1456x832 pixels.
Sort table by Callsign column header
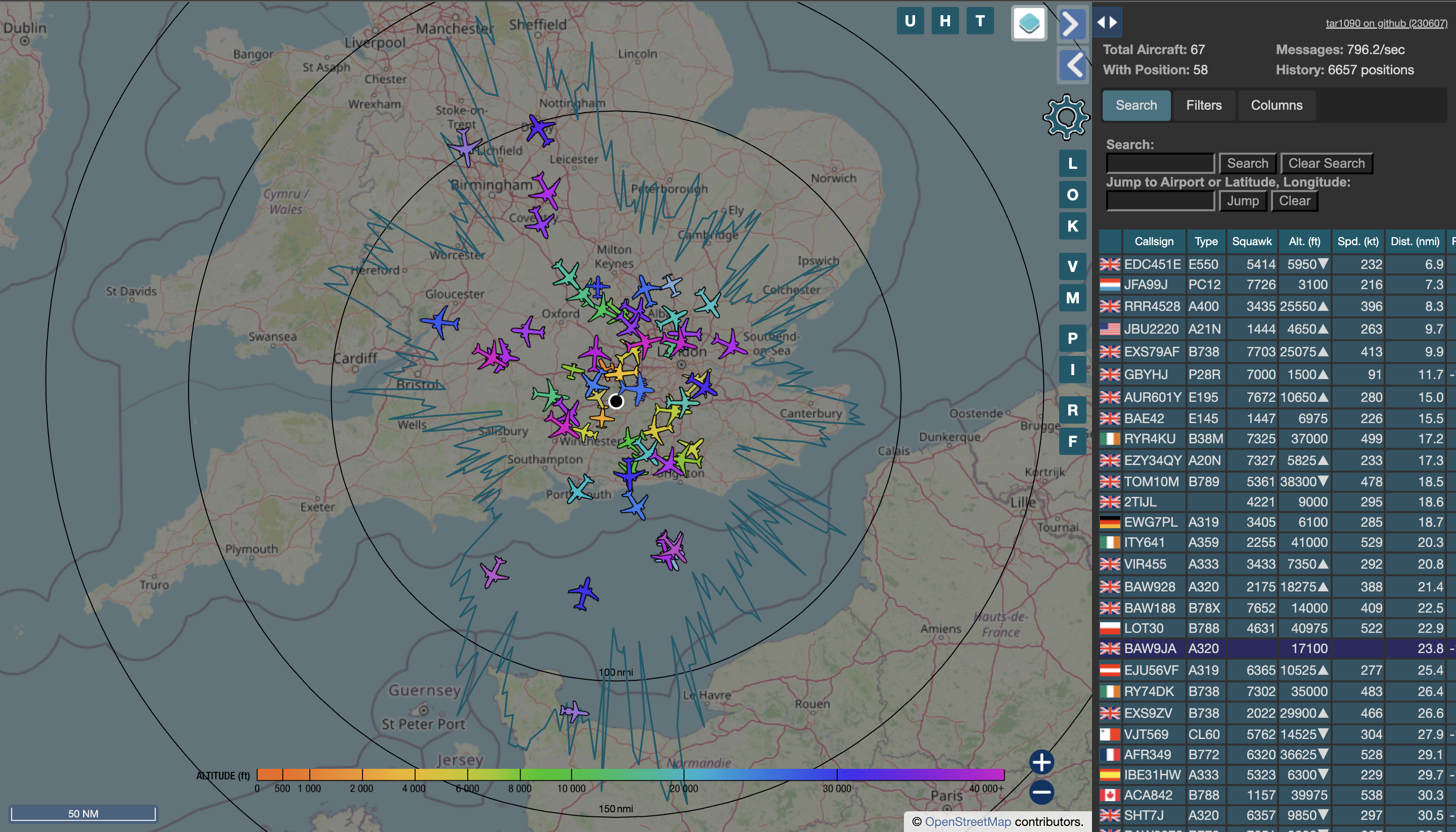tap(1154, 241)
